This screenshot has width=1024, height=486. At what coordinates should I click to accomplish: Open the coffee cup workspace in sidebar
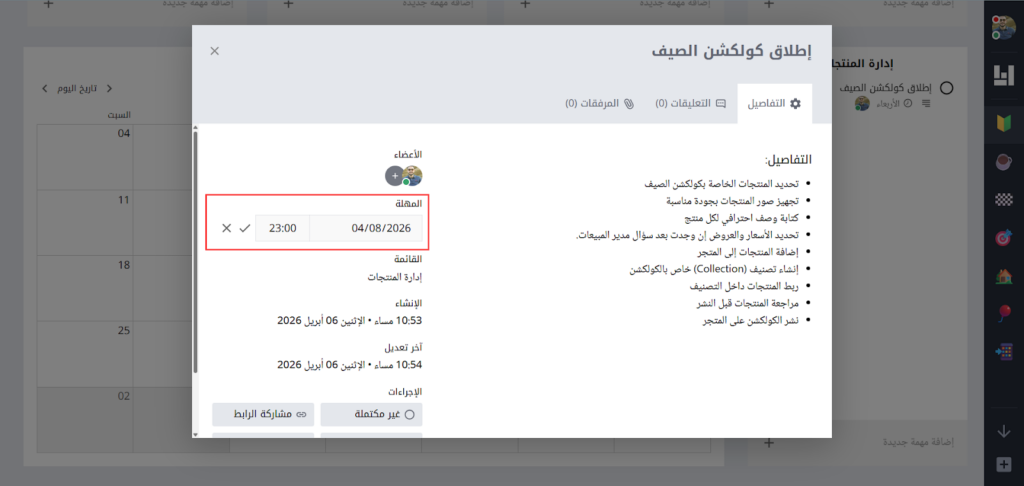(1003, 162)
